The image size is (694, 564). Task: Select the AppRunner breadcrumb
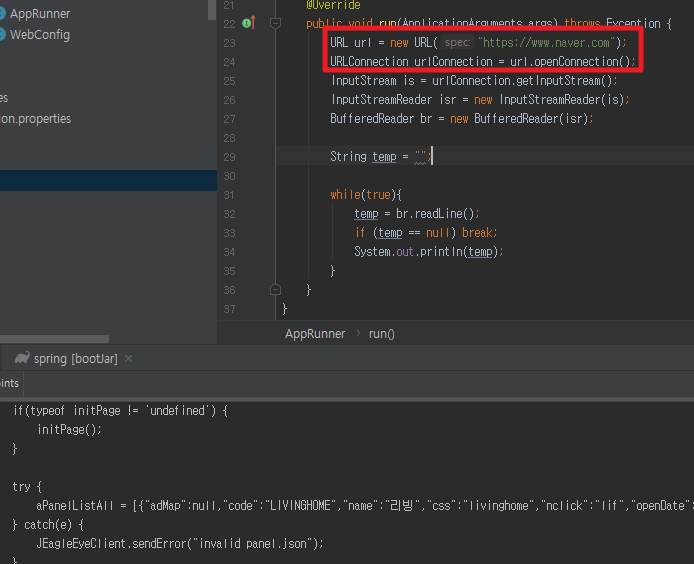point(315,334)
